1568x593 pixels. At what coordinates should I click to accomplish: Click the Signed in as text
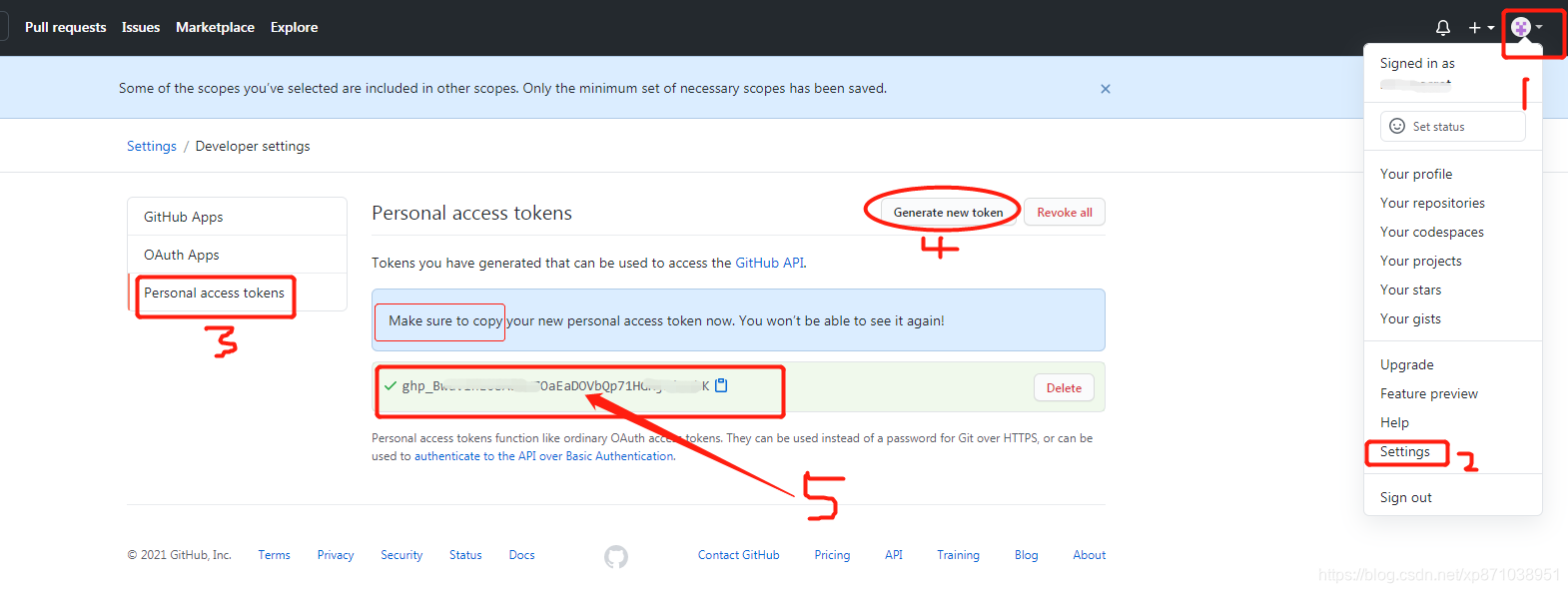(x=1417, y=63)
